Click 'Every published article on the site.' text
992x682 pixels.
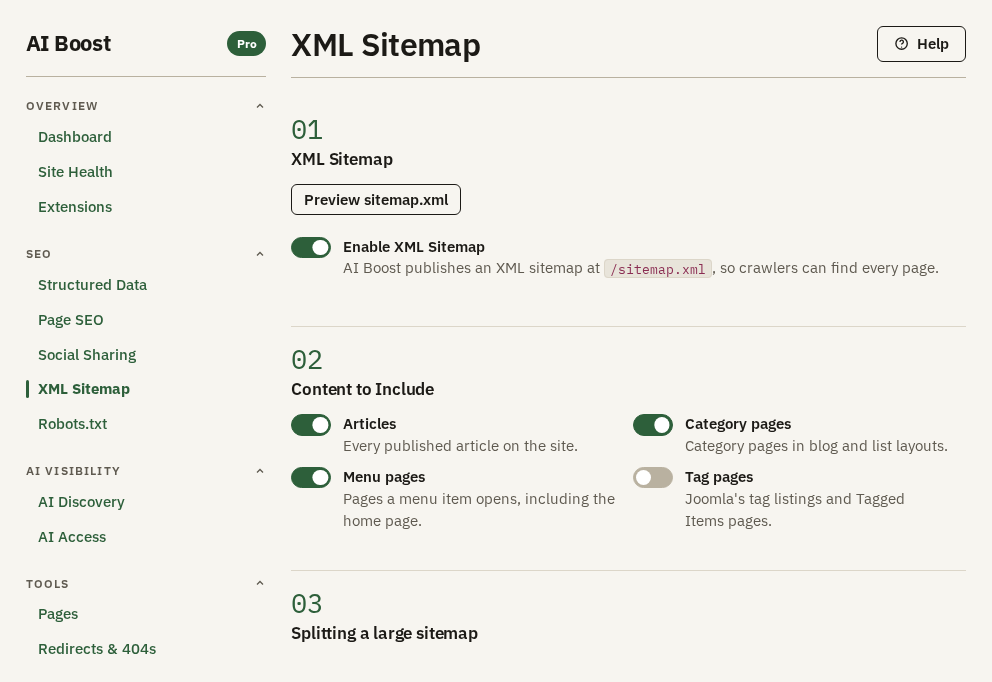460,445
